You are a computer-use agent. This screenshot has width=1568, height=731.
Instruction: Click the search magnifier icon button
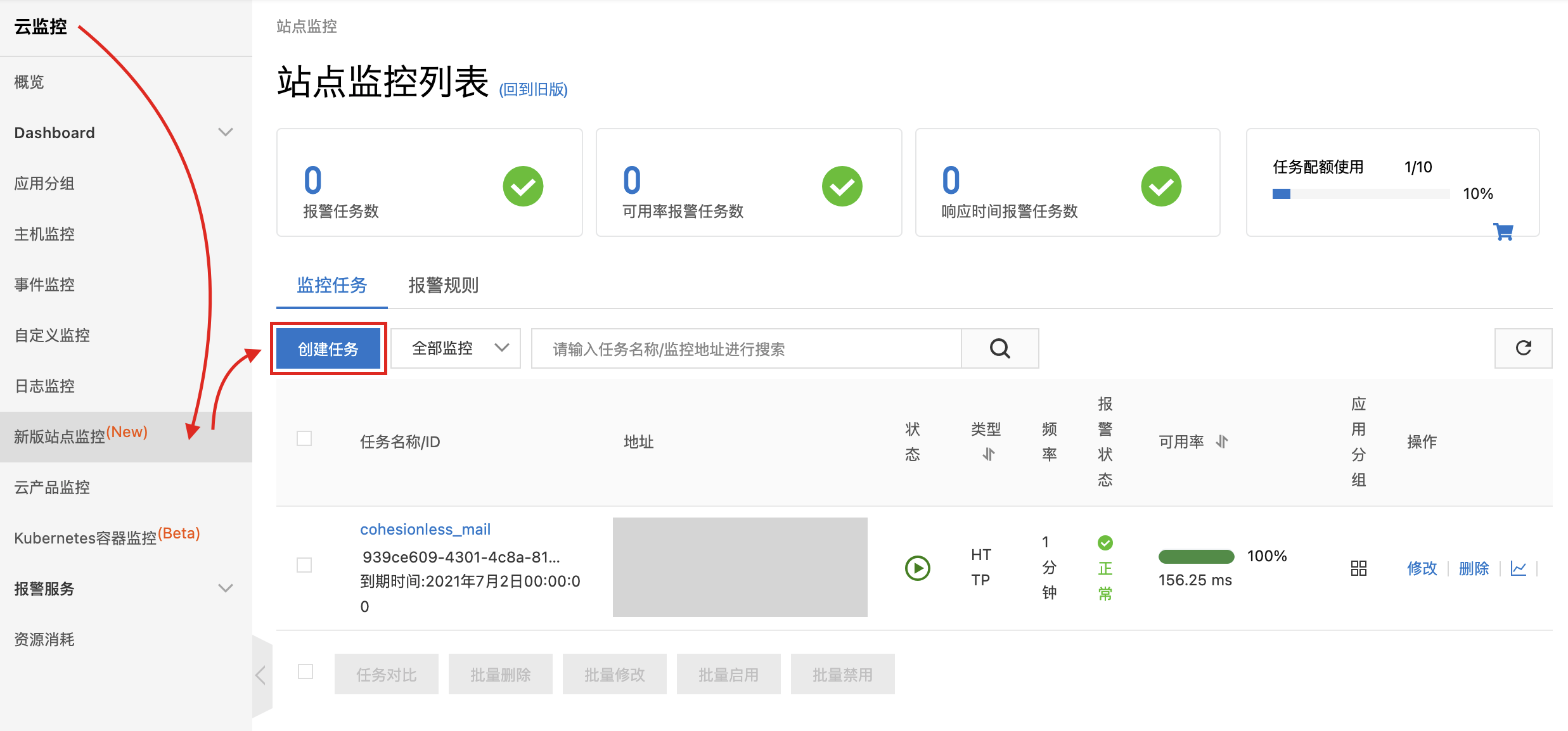[x=999, y=348]
